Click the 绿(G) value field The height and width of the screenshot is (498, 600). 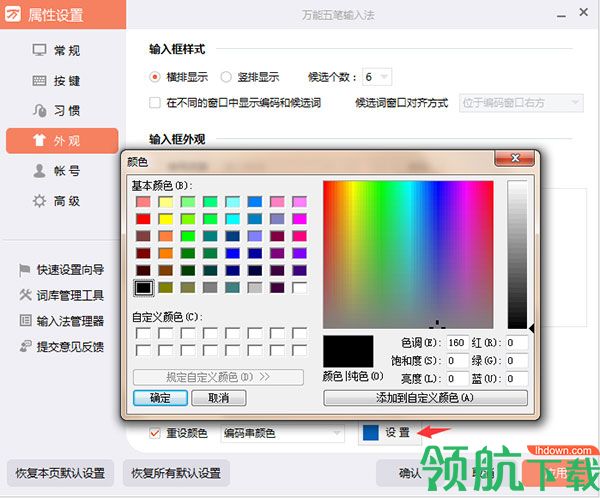tap(517, 360)
